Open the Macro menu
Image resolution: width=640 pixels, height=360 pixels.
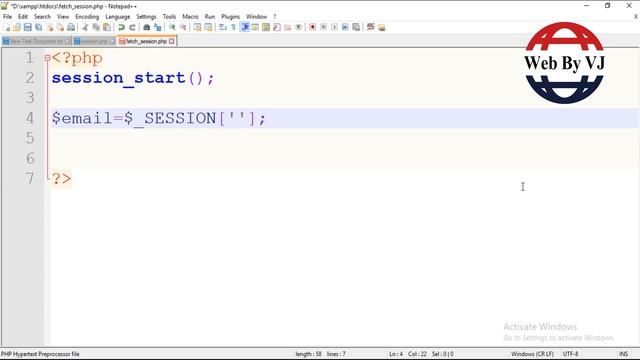pyautogui.click(x=190, y=17)
